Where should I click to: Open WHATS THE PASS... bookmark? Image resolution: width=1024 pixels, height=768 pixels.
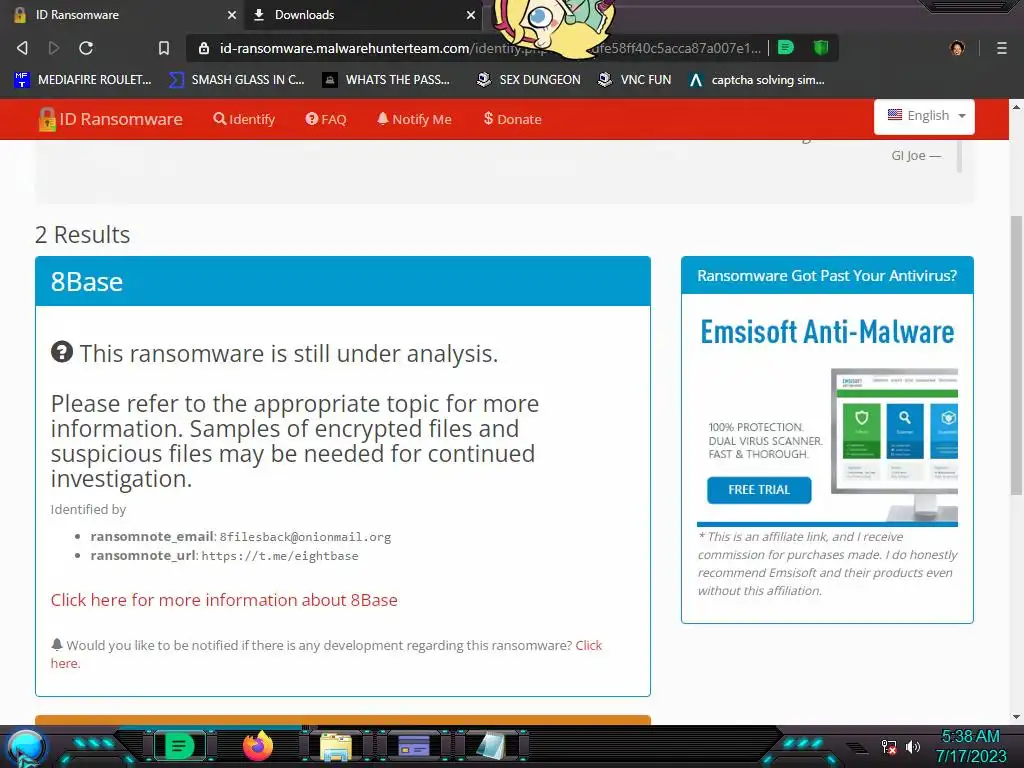[x=387, y=80]
